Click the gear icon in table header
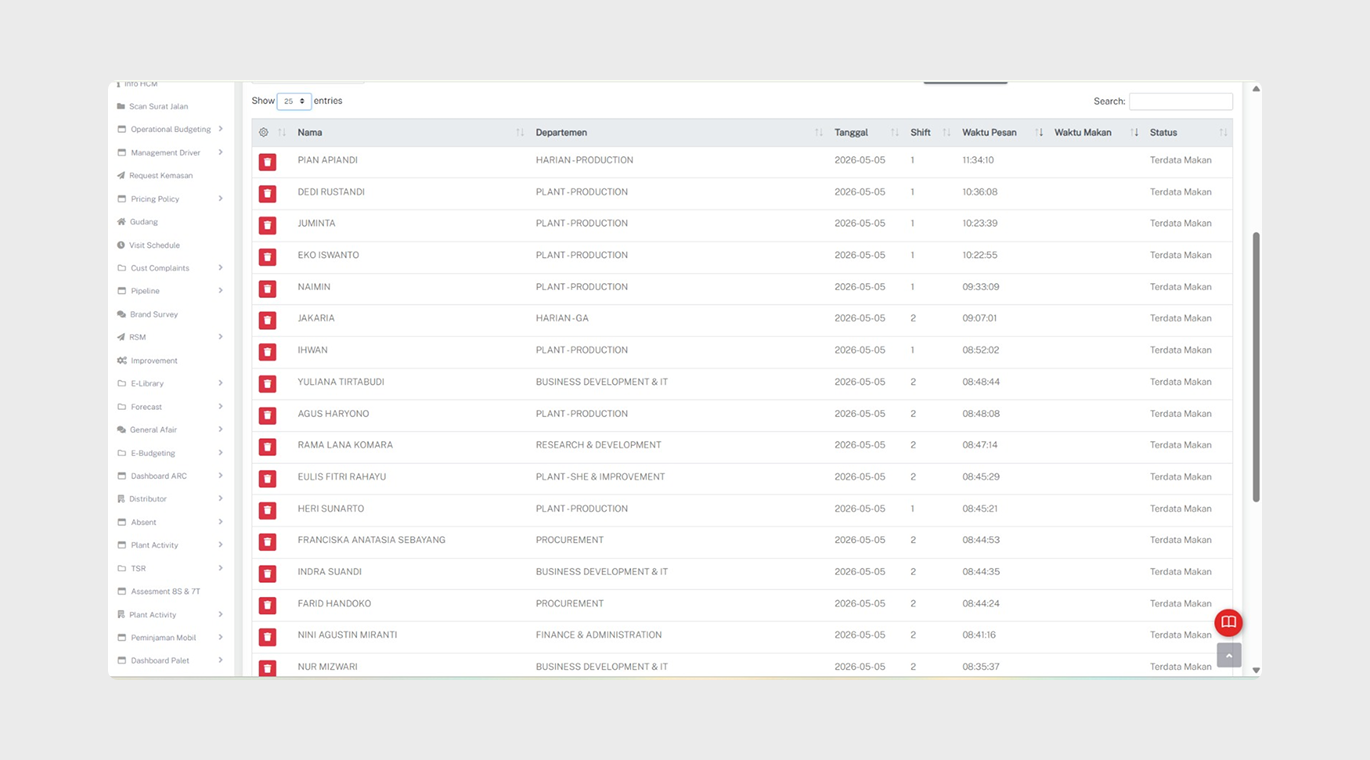The width and height of the screenshot is (1370, 760). tap(264, 132)
